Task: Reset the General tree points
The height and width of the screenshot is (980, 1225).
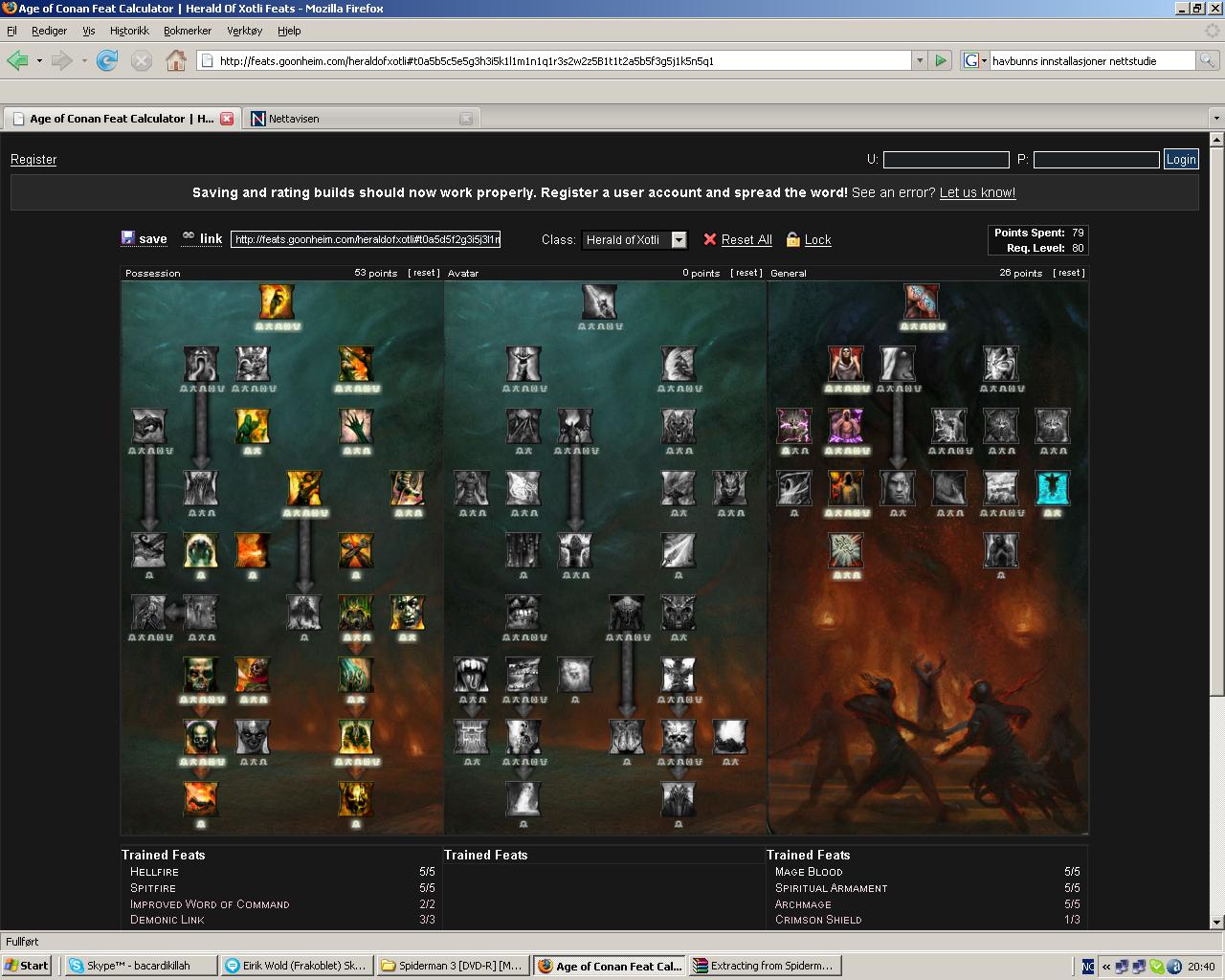Action: 1069,273
